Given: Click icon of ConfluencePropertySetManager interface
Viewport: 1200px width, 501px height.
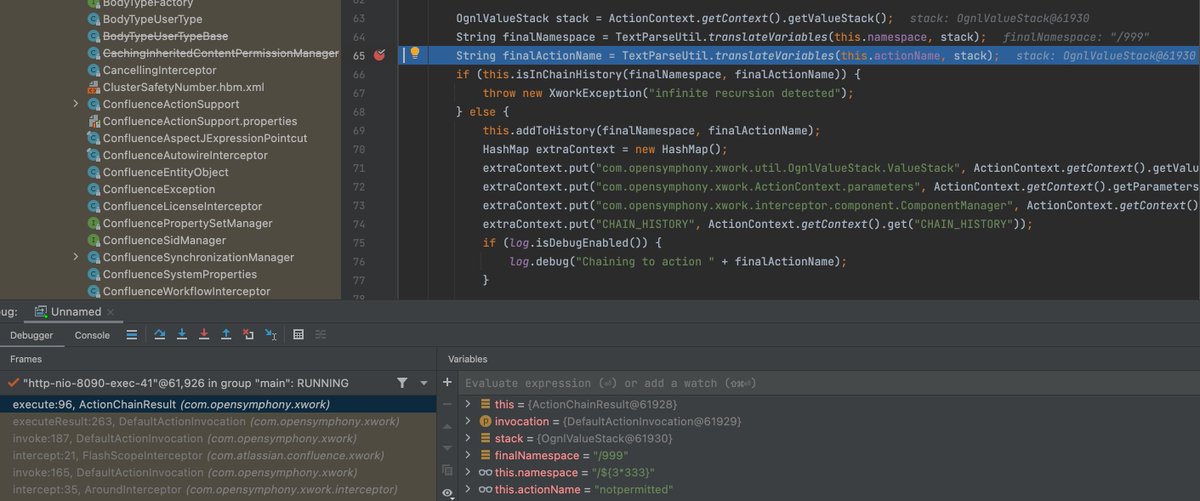Looking at the screenshot, I should point(93,224).
